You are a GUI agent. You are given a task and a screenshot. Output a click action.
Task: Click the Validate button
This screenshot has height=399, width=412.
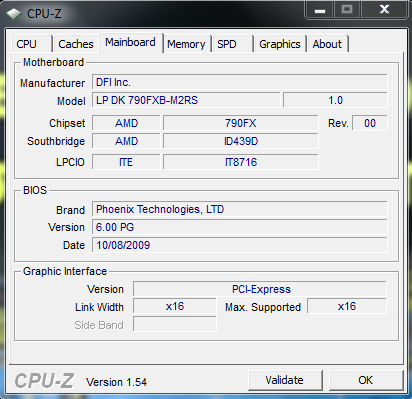point(285,380)
